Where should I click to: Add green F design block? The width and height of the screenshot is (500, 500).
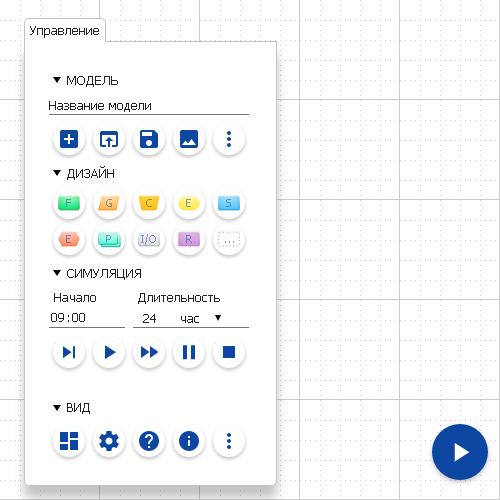pos(69,203)
